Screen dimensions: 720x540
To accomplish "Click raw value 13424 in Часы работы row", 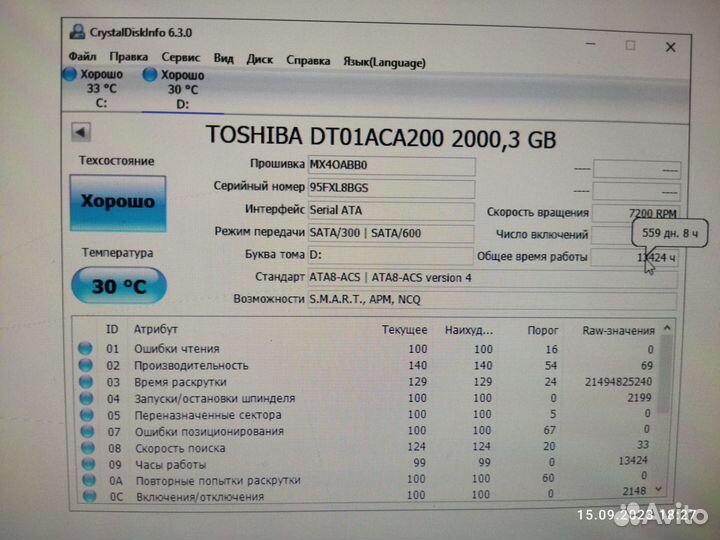I will (x=633, y=461).
